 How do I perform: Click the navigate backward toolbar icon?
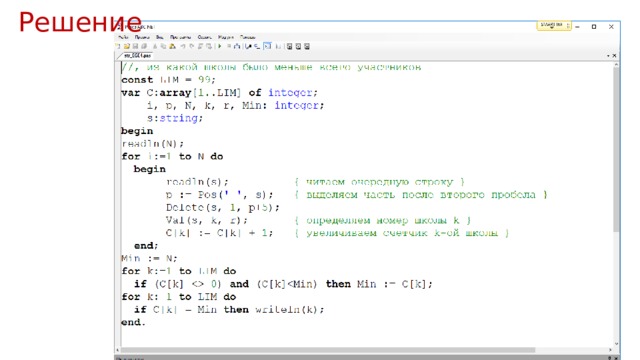click(200, 46)
